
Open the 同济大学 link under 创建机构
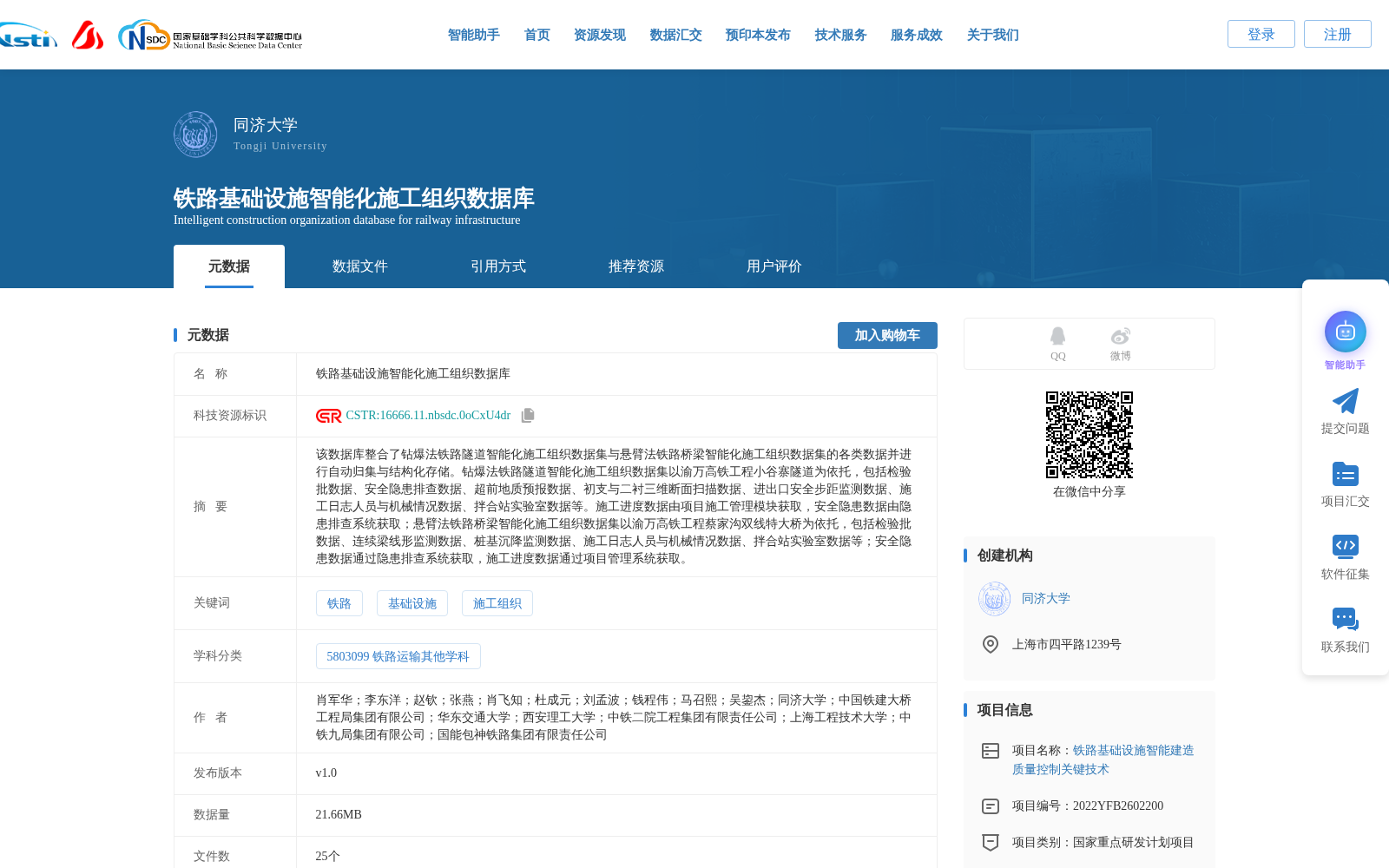[x=1046, y=598]
